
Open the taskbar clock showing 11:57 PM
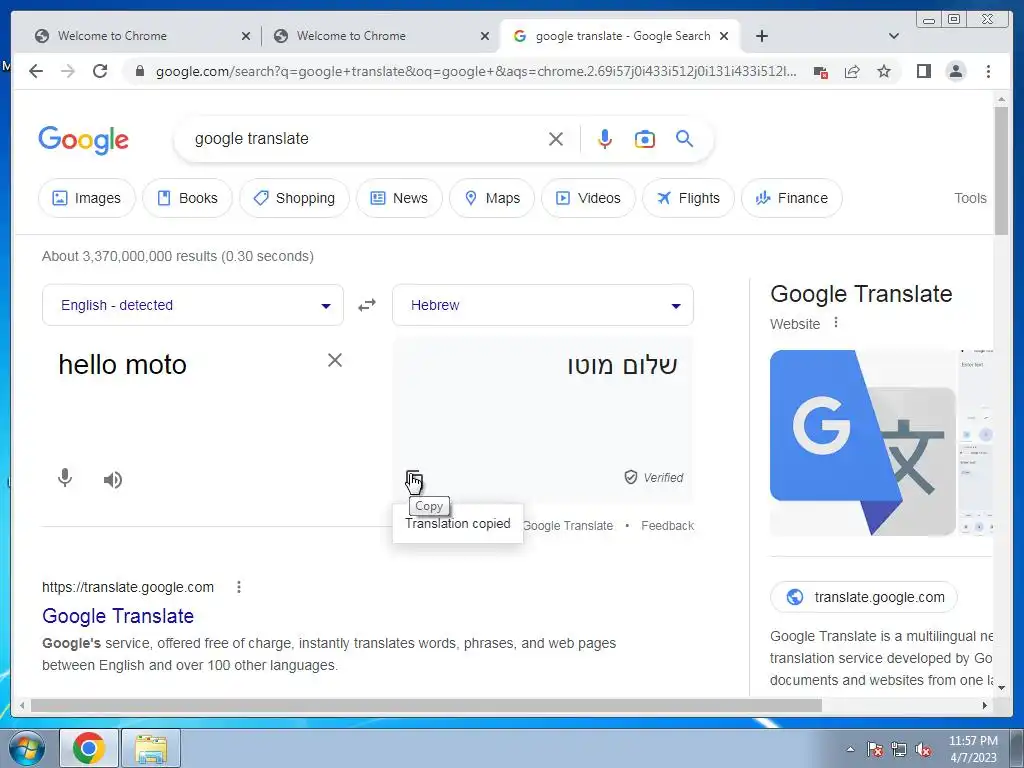tap(973, 749)
